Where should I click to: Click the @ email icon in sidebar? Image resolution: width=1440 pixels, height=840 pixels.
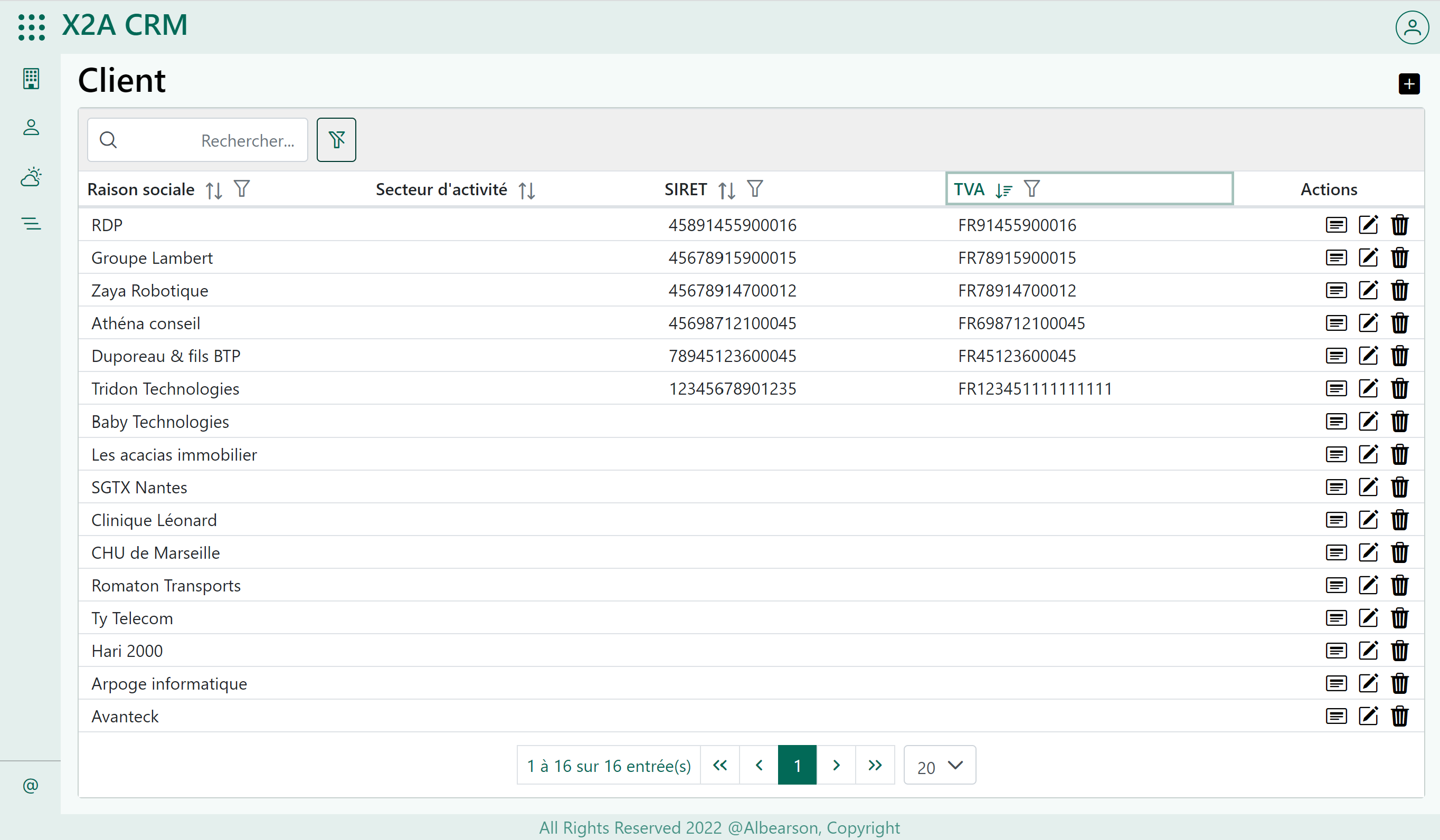31,786
